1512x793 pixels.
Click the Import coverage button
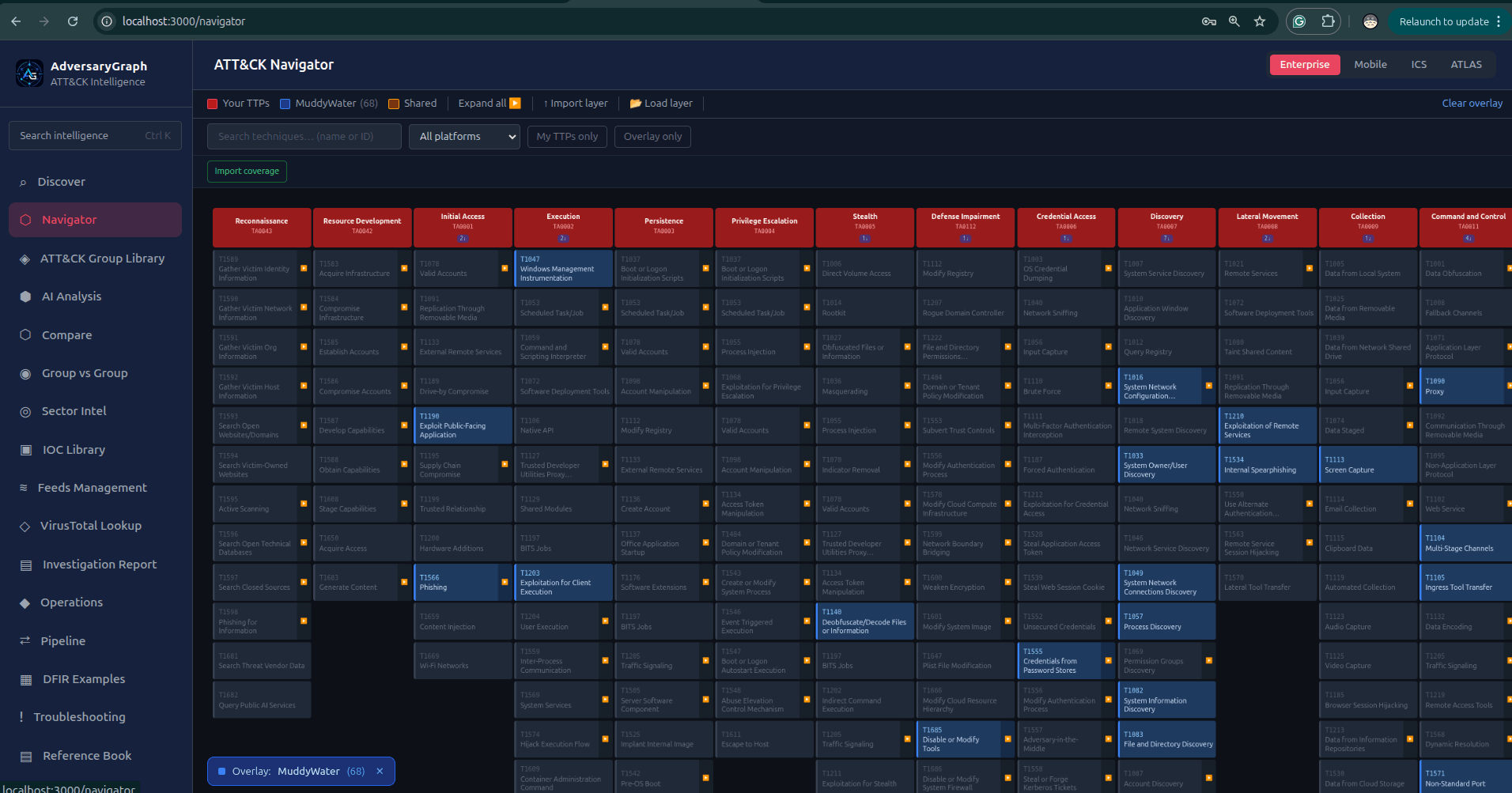point(247,172)
